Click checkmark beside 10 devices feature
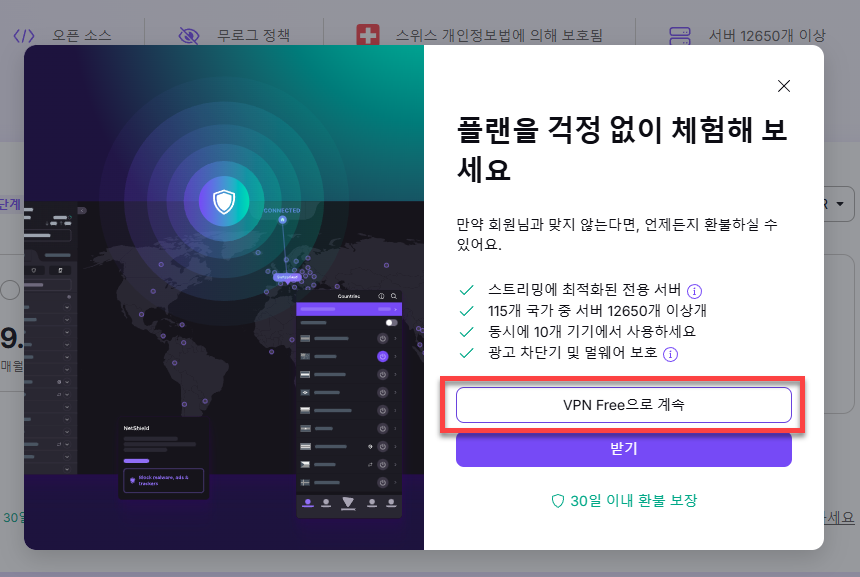860x577 pixels. [x=466, y=332]
